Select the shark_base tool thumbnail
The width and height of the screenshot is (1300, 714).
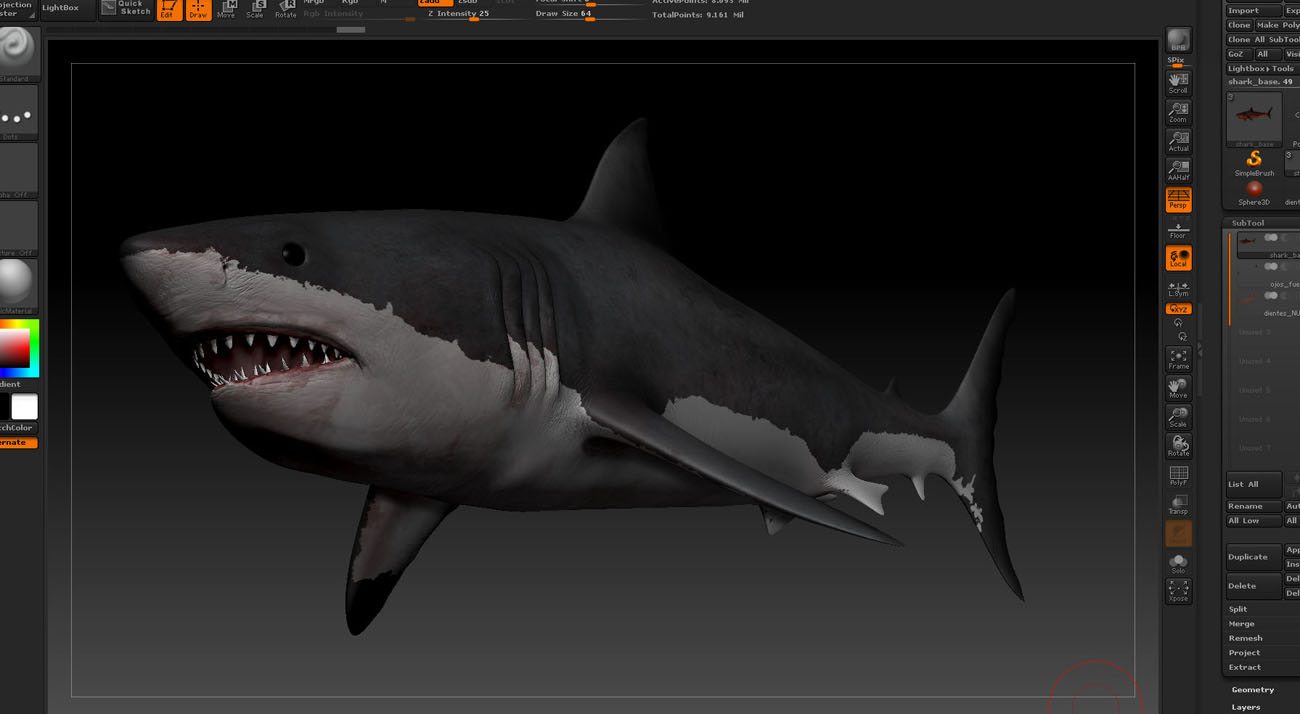(1254, 120)
